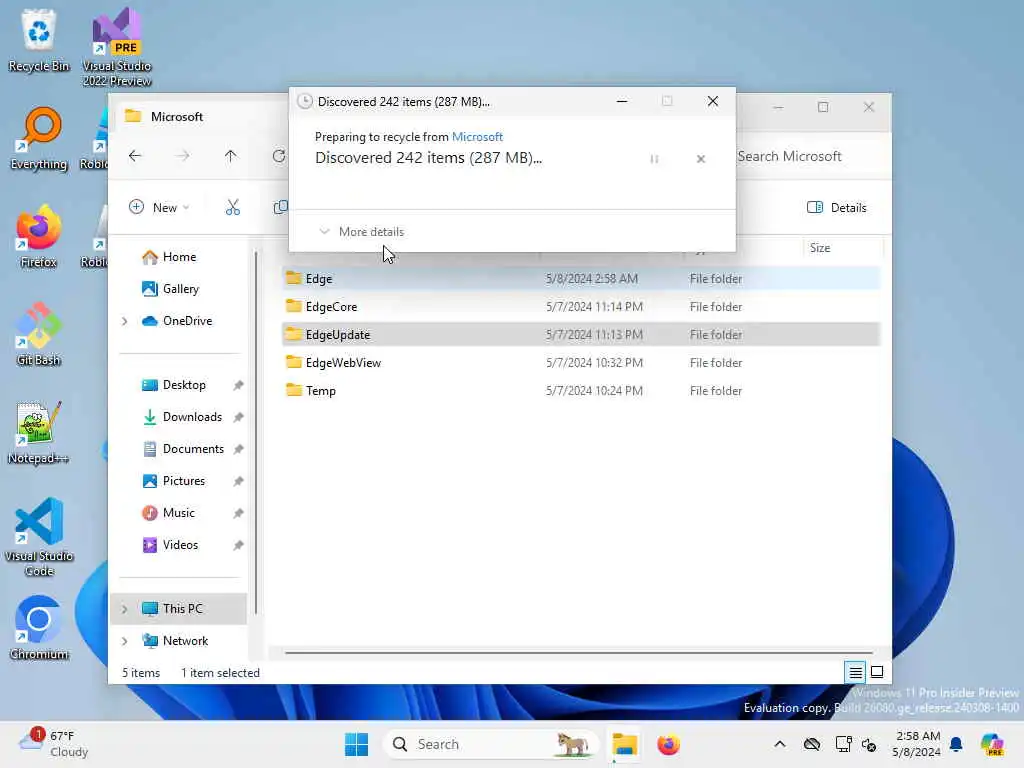This screenshot has height=768, width=1024.
Task: Open Copilot preview taskbar icon
Action: (x=992, y=744)
